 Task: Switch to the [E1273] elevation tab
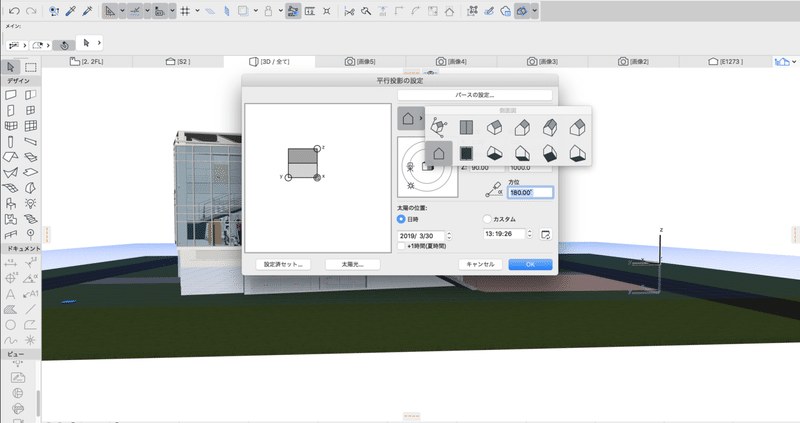tap(725, 62)
